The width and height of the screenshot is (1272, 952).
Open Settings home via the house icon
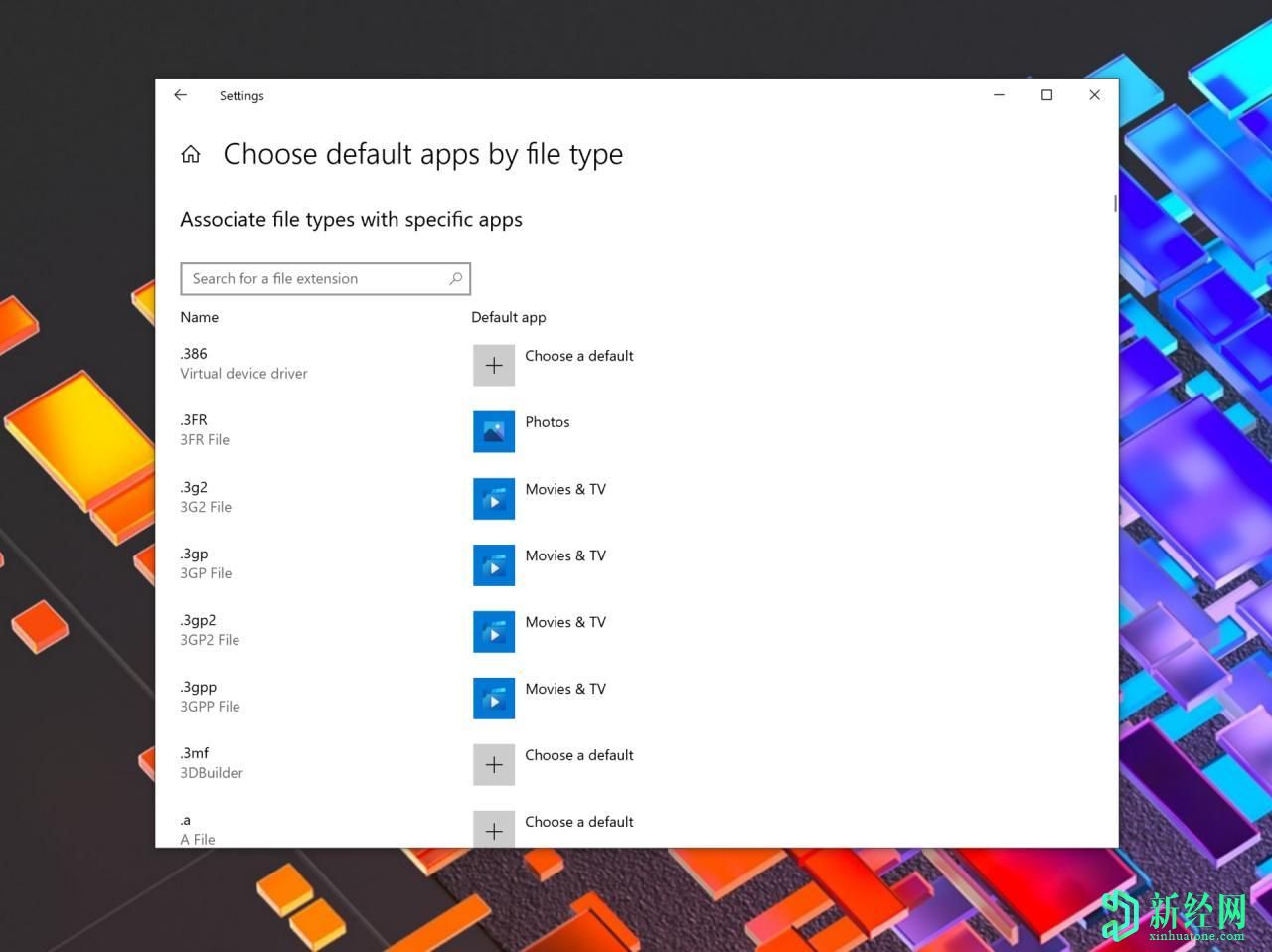pos(191,154)
